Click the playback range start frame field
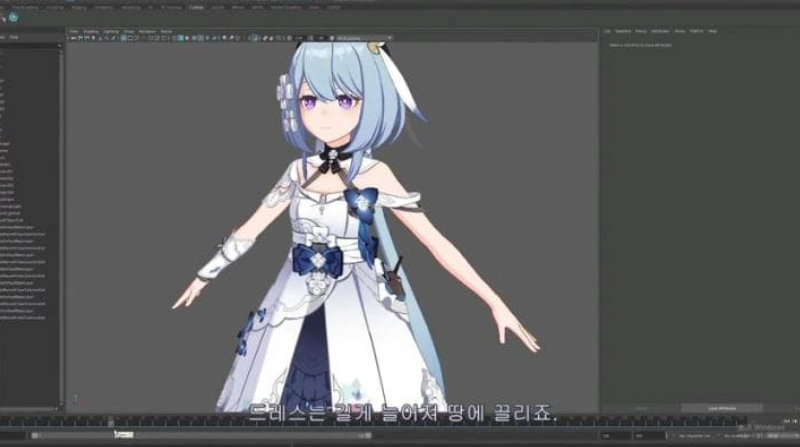Viewport: 800px width, 447px height. (616, 436)
